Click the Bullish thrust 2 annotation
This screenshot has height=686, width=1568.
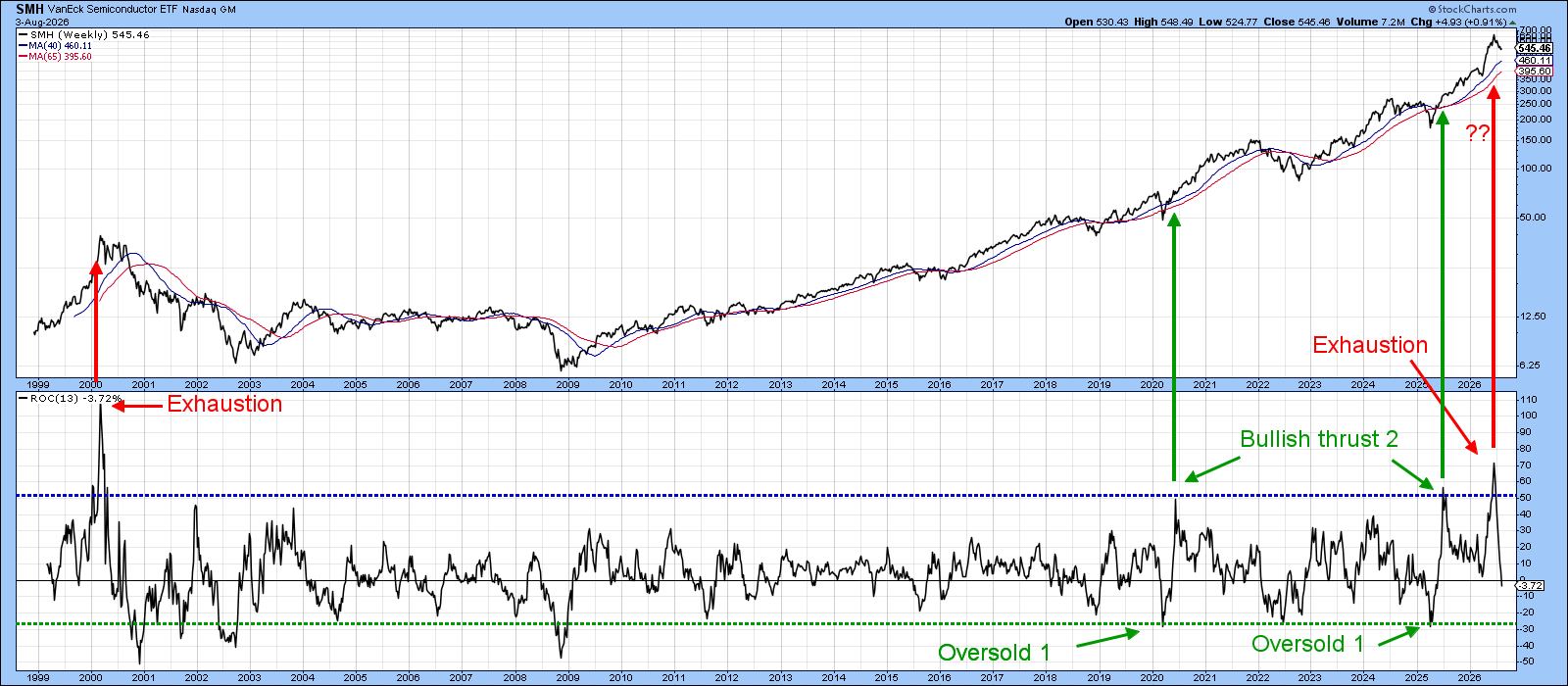coord(1319,439)
